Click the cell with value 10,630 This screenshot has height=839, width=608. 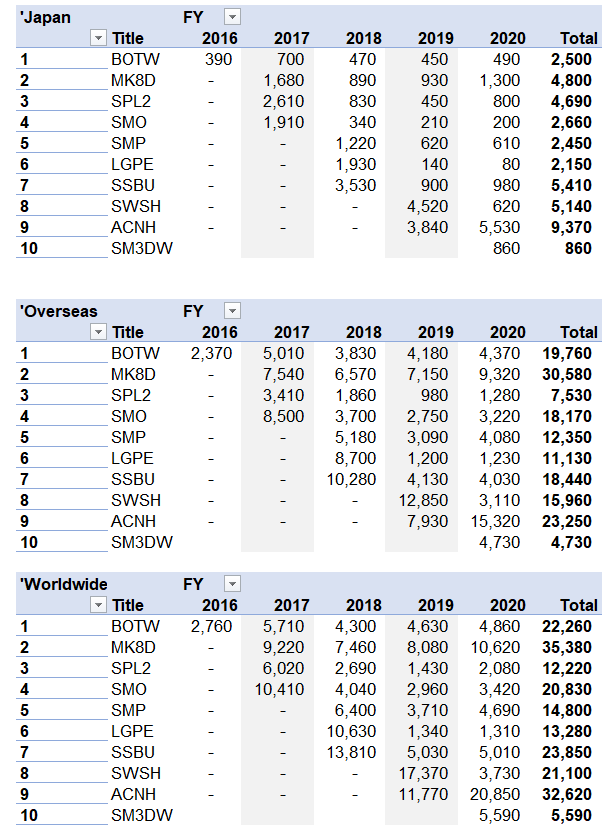(351, 731)
